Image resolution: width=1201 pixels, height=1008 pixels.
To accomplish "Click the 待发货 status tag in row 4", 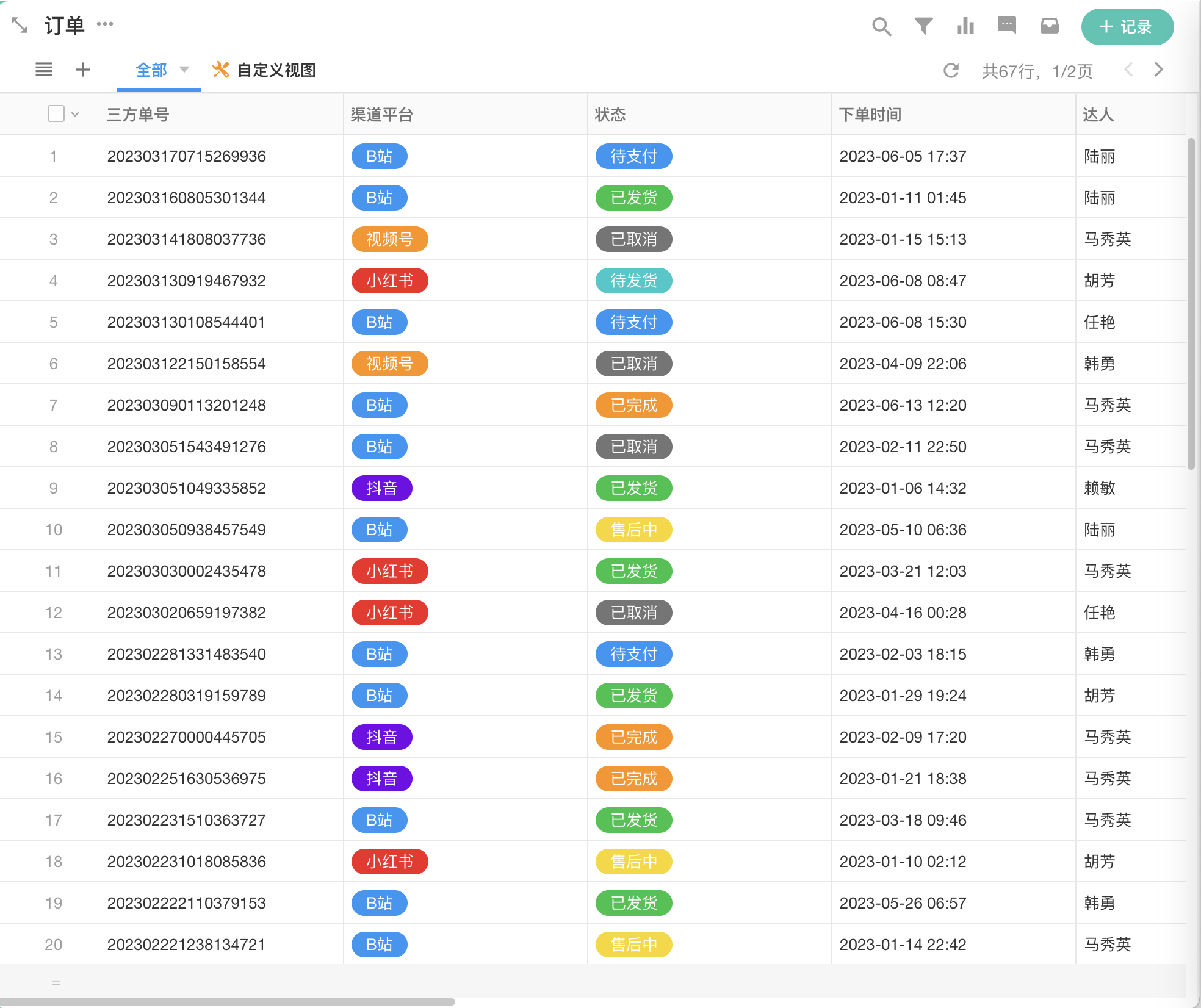I will (x=634, y=281).
